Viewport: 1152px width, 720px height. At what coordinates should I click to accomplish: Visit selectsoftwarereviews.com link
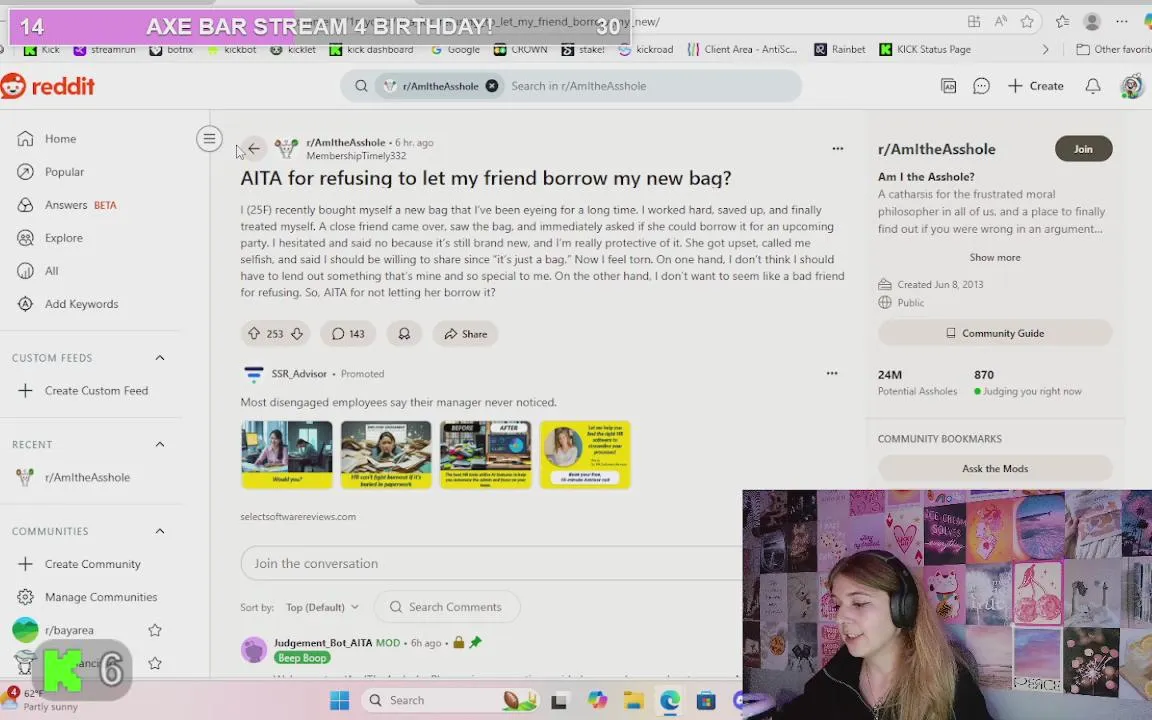[x=298, y=516]
